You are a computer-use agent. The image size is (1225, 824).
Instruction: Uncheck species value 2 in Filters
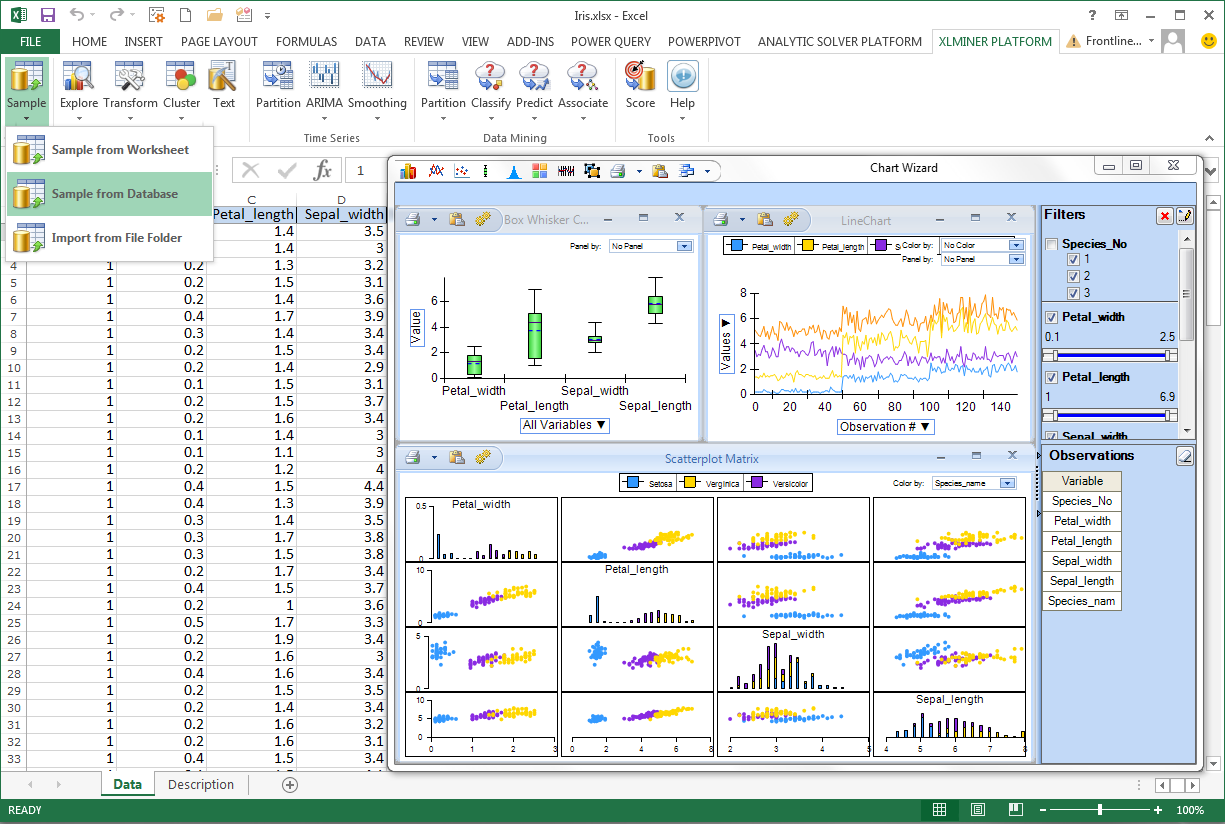tap(1073, 275)
